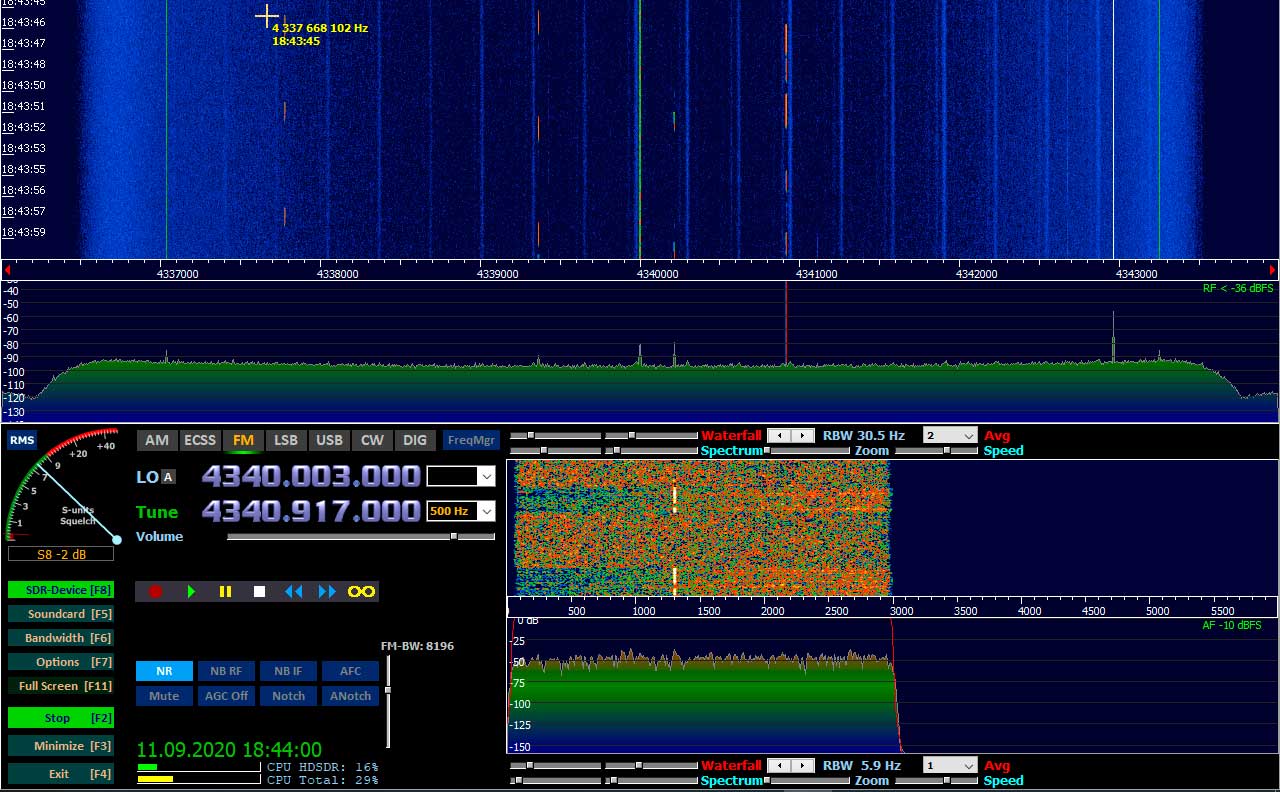Open the LO step size dropdown

(x=486, y=476)
